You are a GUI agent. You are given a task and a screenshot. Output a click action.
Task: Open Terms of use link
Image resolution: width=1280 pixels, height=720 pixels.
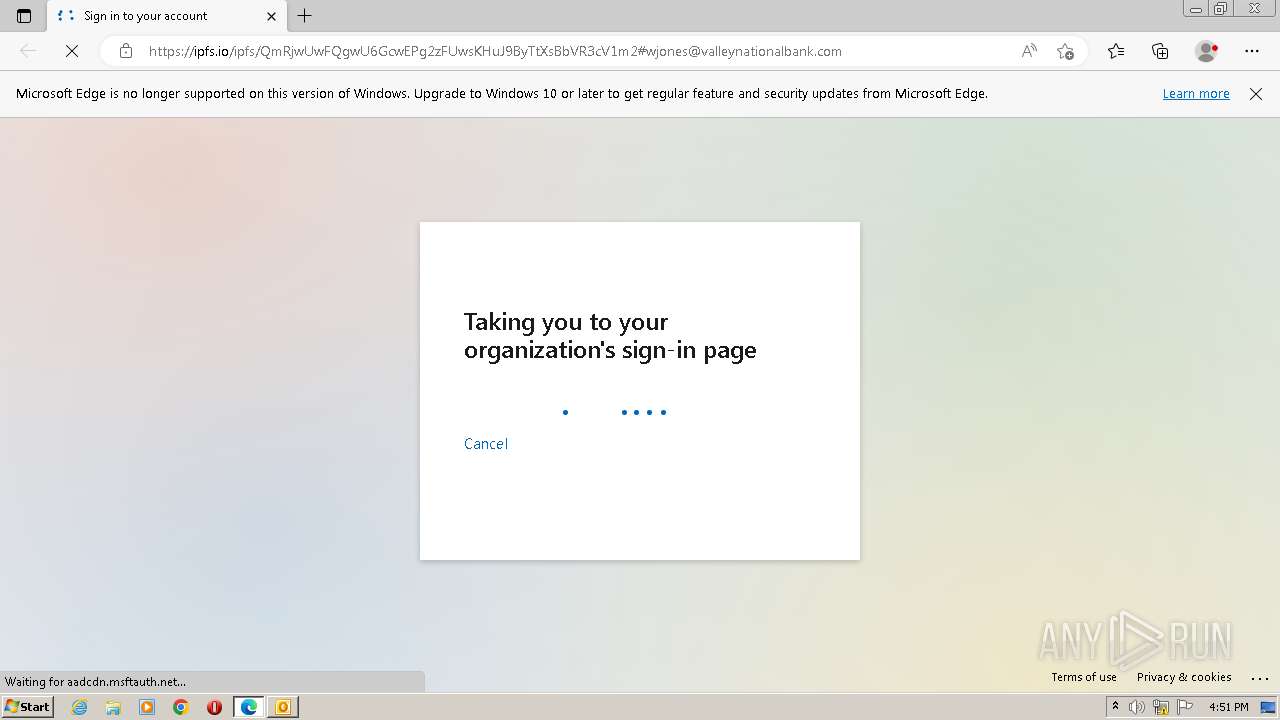point(1084,677)
